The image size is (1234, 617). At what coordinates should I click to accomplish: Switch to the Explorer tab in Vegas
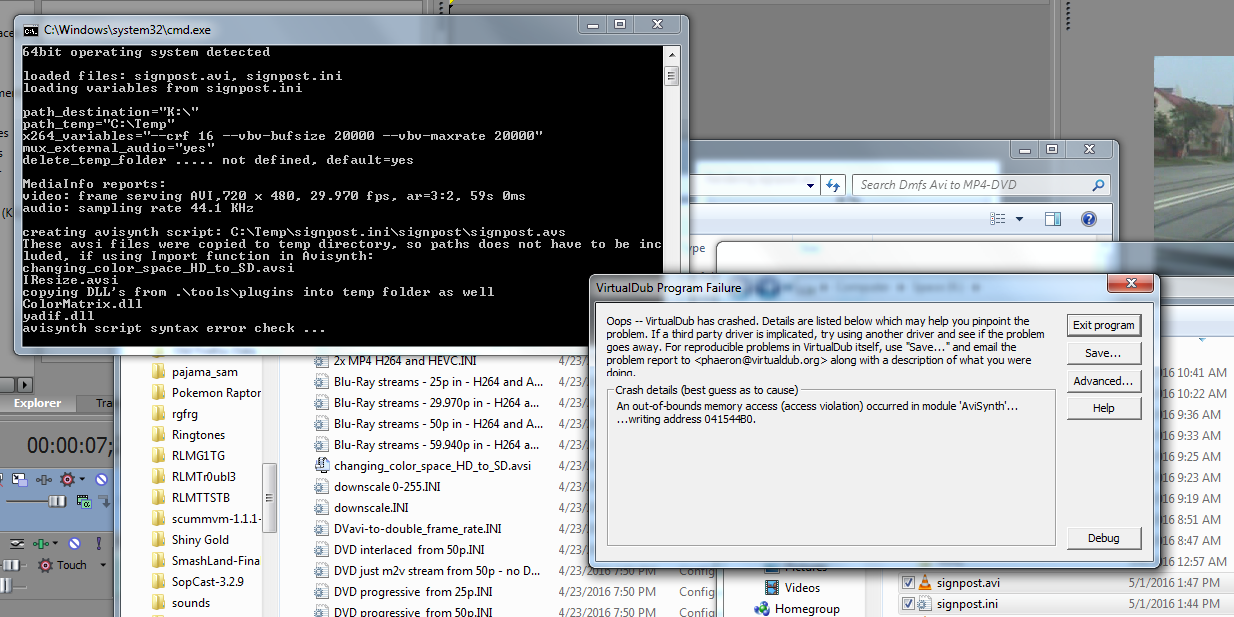click(37, 403)
